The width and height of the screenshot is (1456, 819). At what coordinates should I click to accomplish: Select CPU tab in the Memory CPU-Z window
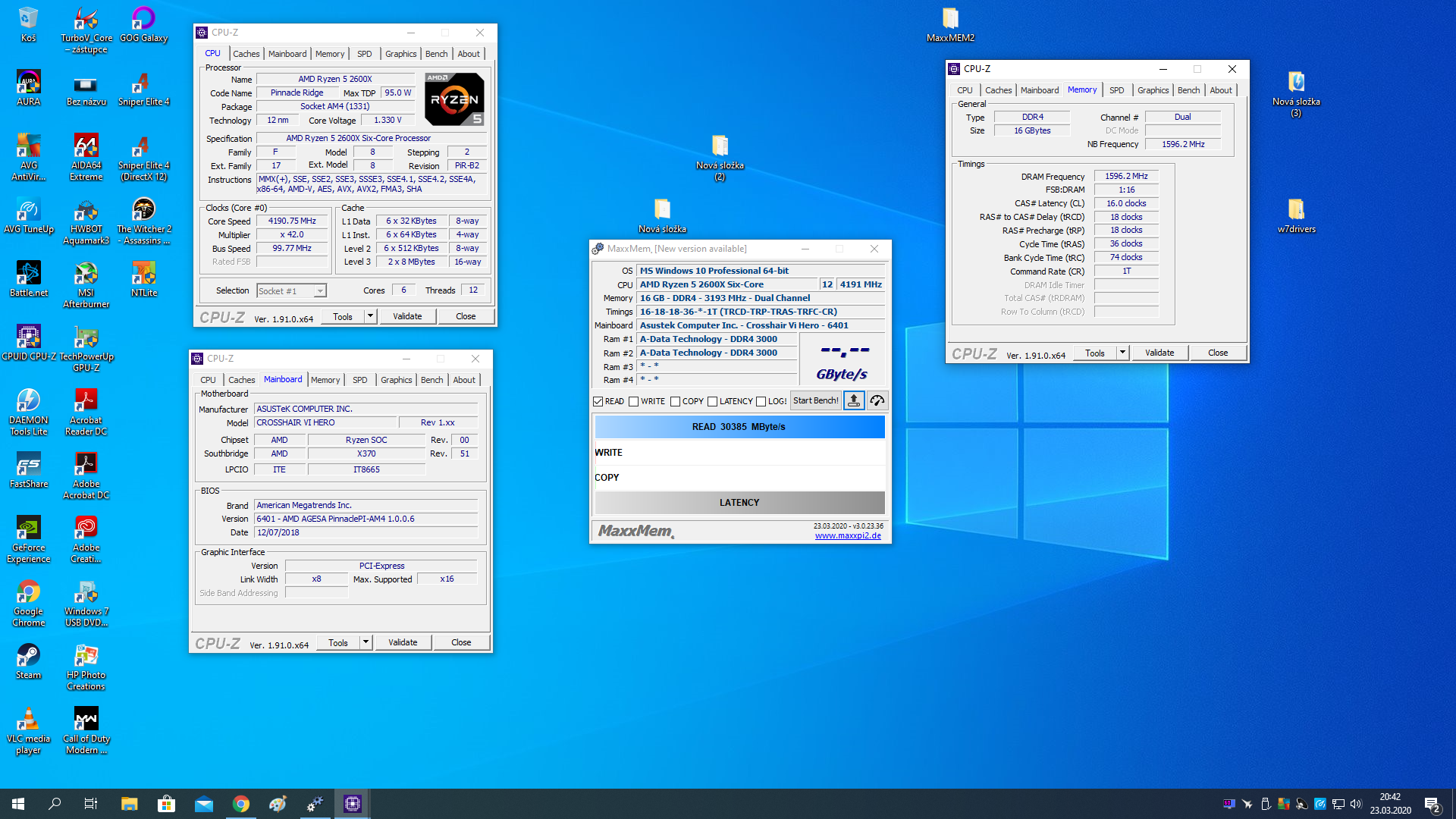click(965, 90)
